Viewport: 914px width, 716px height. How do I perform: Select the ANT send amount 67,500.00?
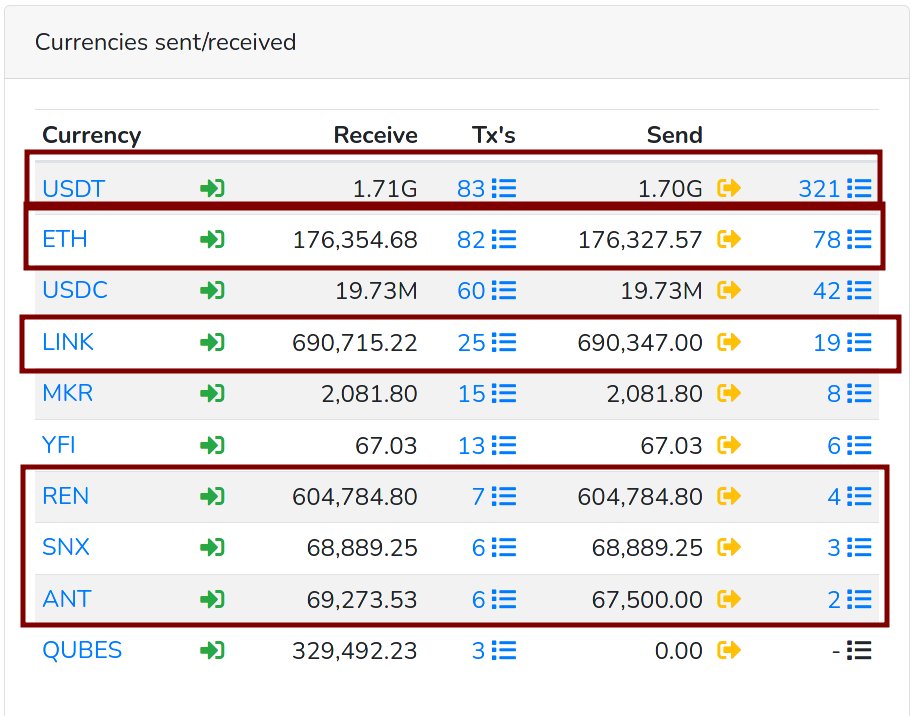point(647,599)
